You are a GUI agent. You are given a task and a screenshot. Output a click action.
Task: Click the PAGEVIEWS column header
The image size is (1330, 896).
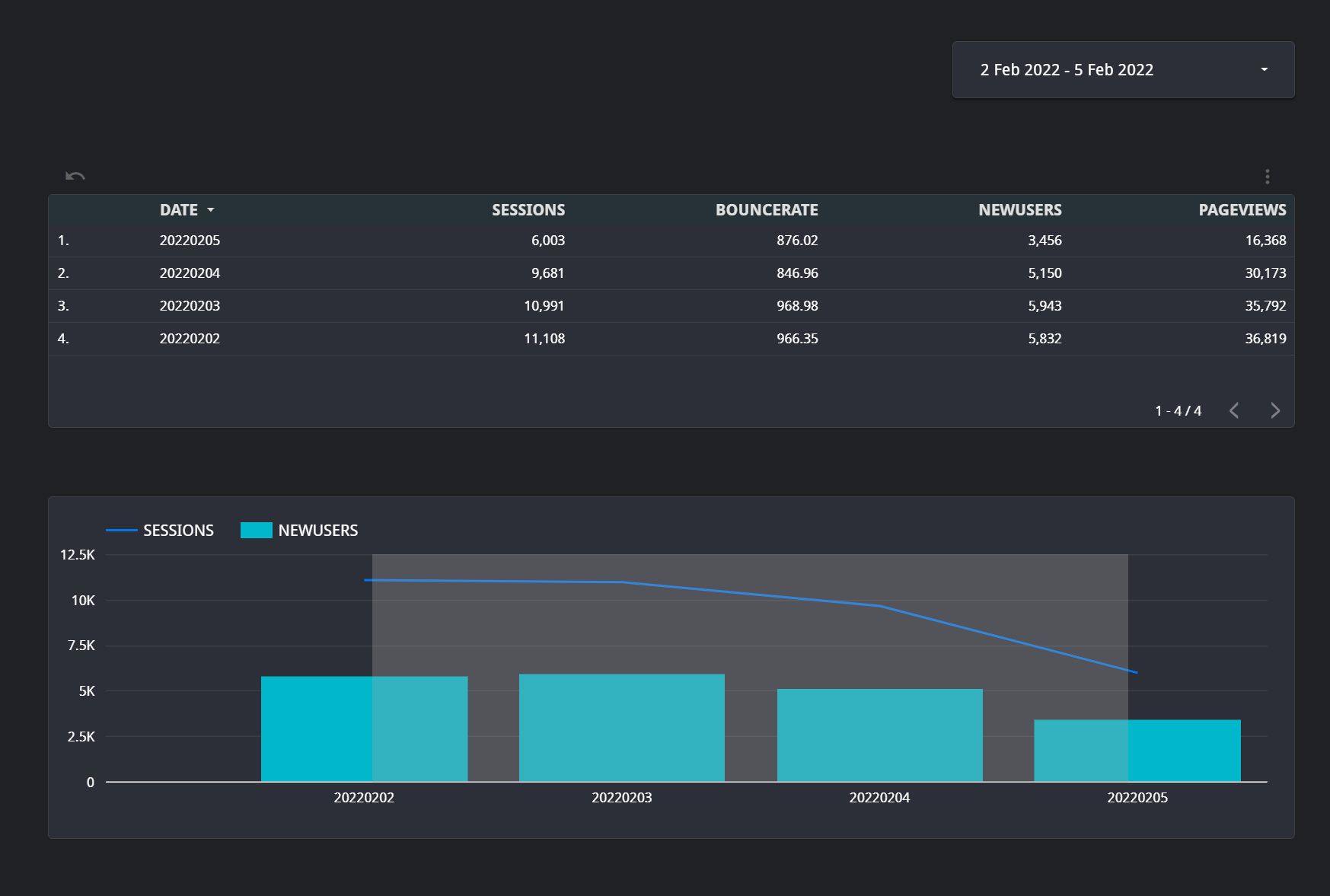(1242, 210)
